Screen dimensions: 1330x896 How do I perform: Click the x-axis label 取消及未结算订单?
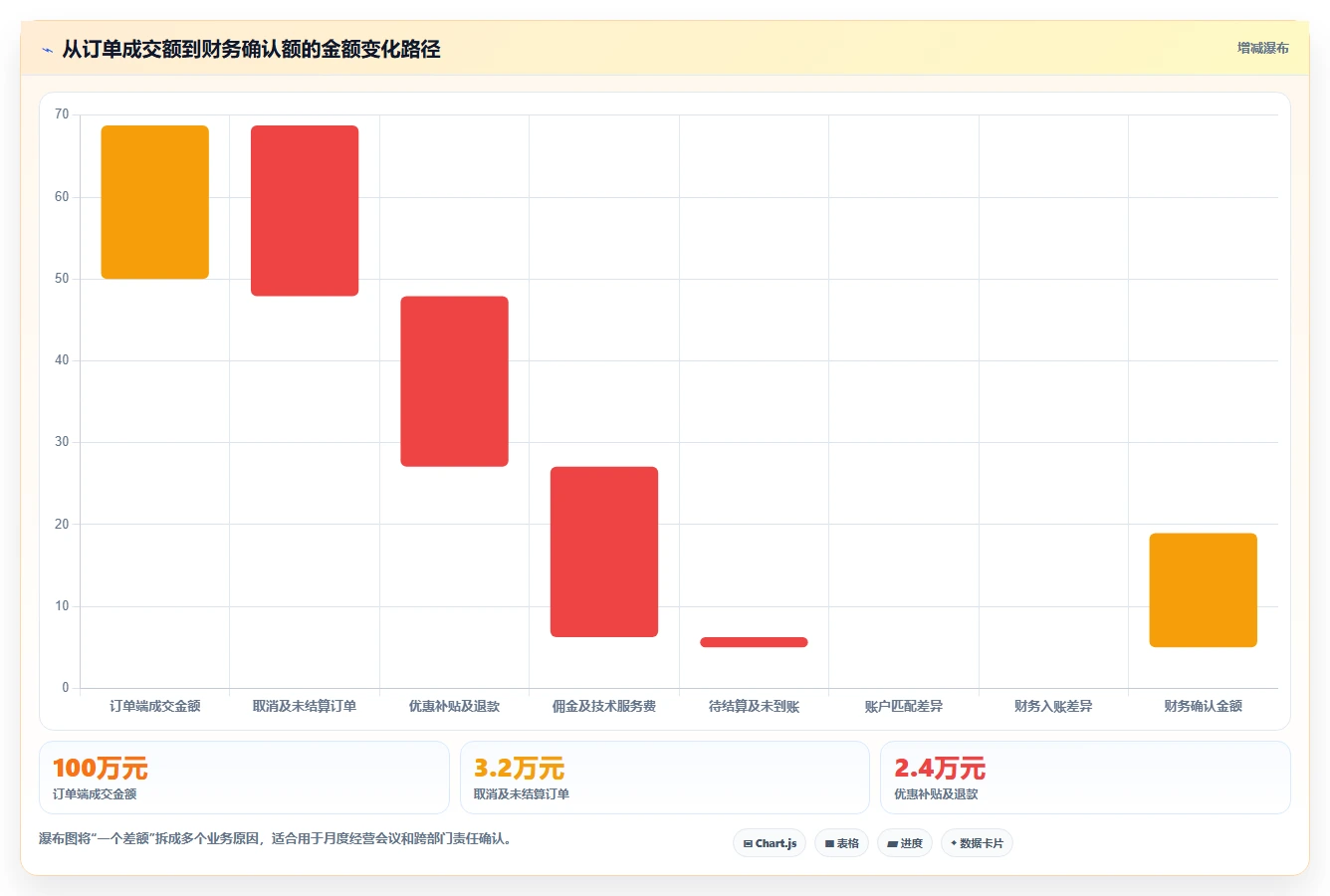pyautogui.click(x=305, y=706)
